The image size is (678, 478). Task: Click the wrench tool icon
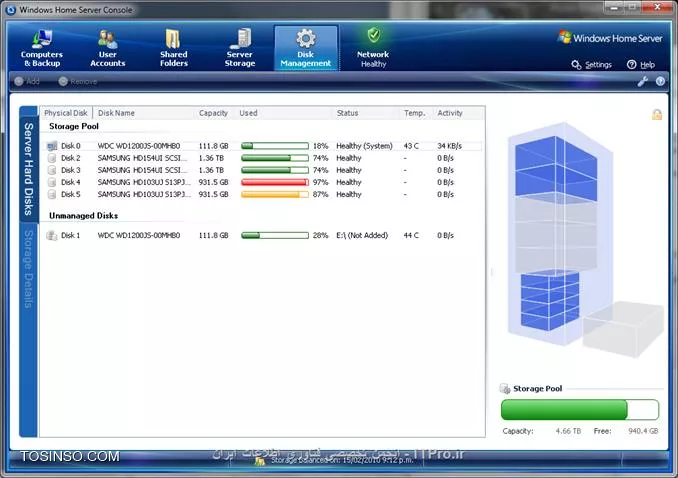pos(643,81)
